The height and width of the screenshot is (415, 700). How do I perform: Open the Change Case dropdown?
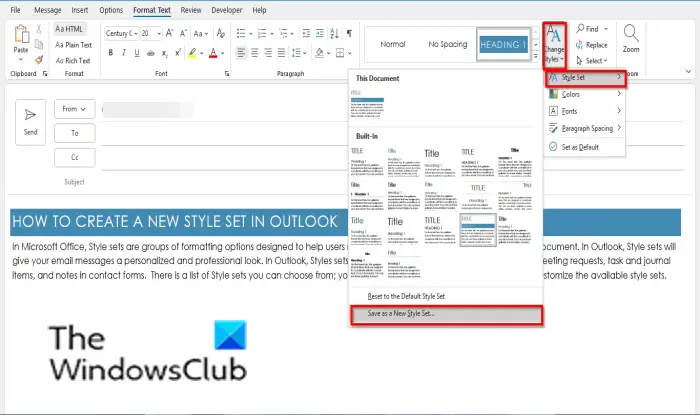pos(201,33)
